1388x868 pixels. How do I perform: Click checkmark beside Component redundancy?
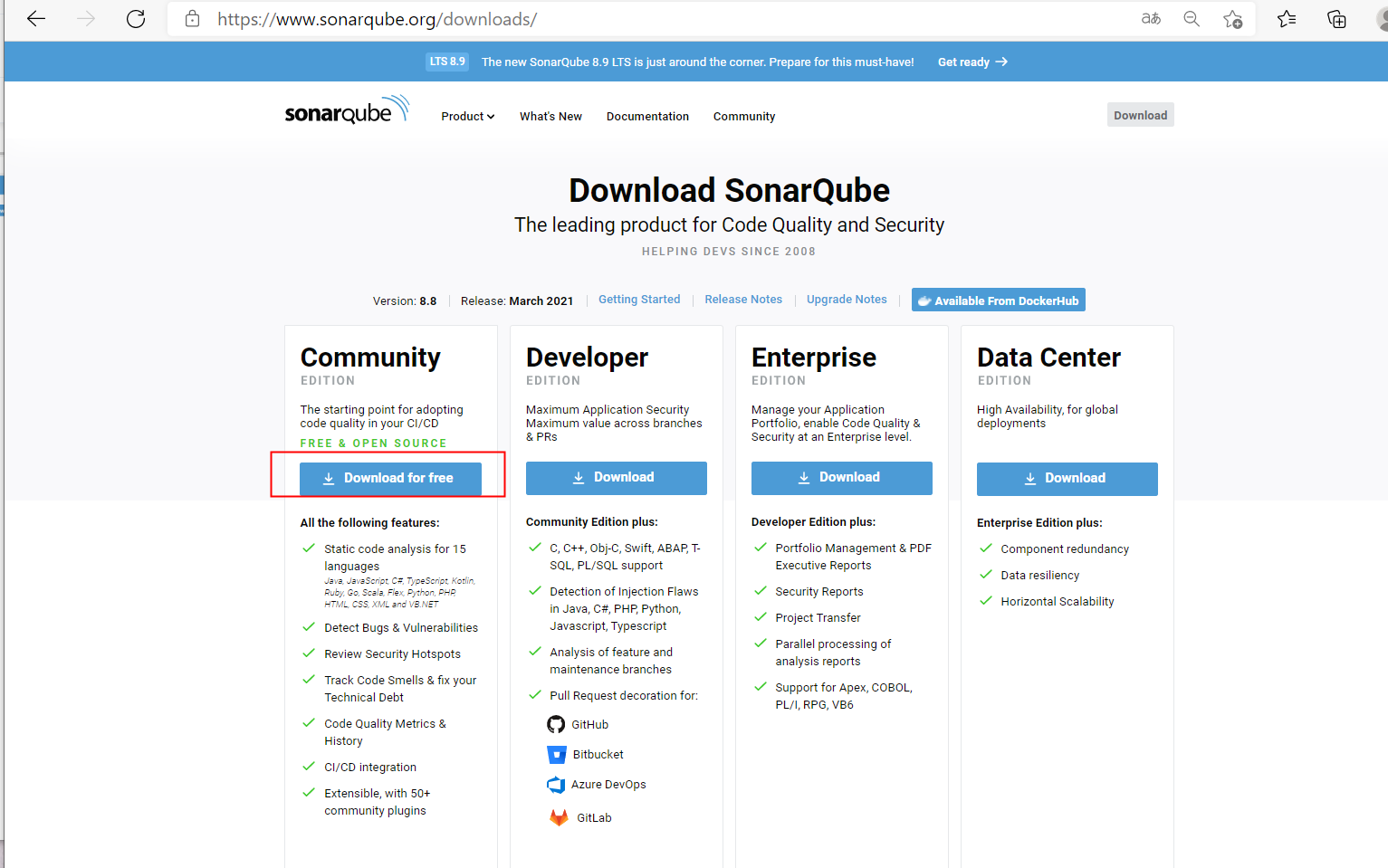[986, 548]
